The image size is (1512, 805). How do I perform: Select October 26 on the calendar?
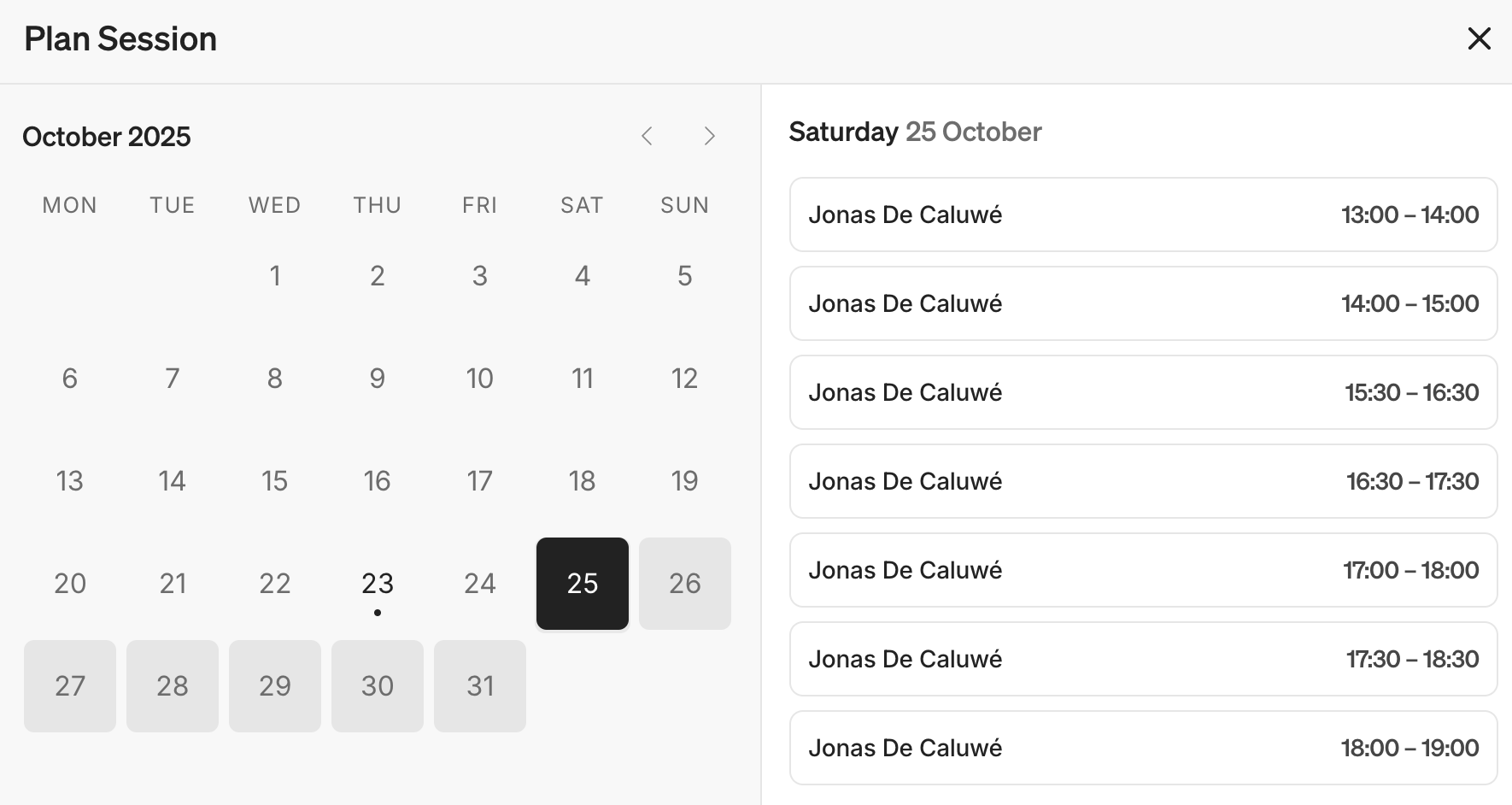[x=684, y=584]
